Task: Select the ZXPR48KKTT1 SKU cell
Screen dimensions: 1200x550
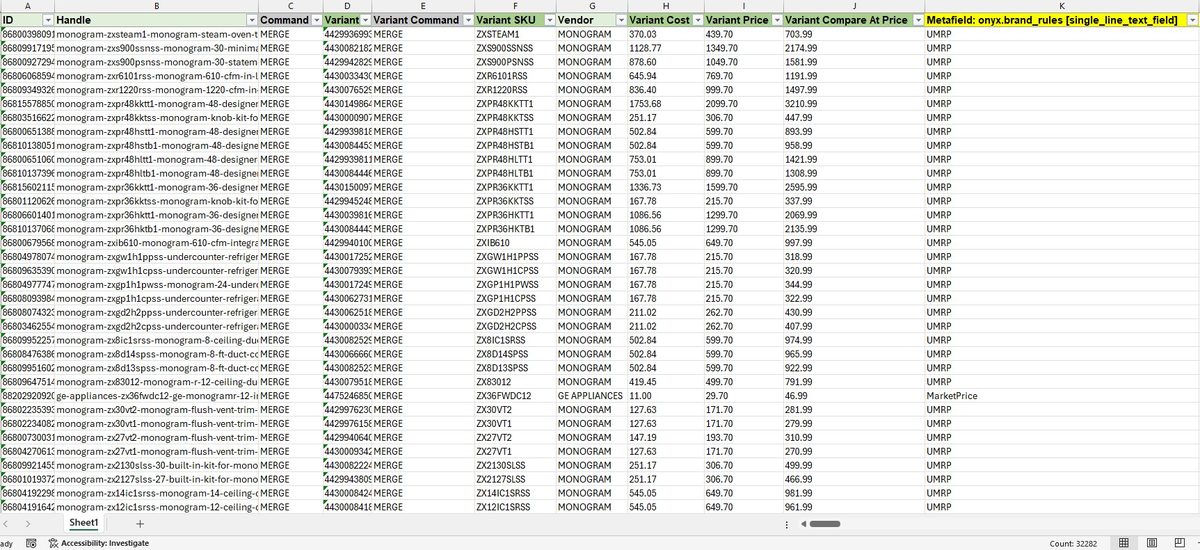Action: tap(514, 103)
